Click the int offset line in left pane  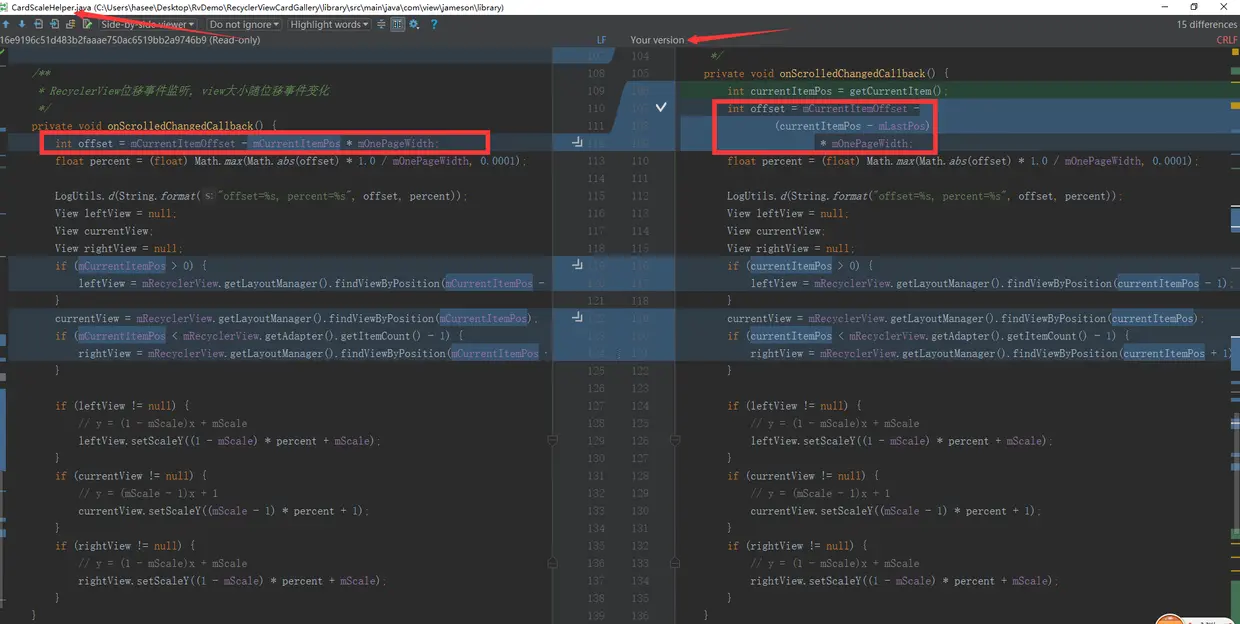(x=246, y=143)
